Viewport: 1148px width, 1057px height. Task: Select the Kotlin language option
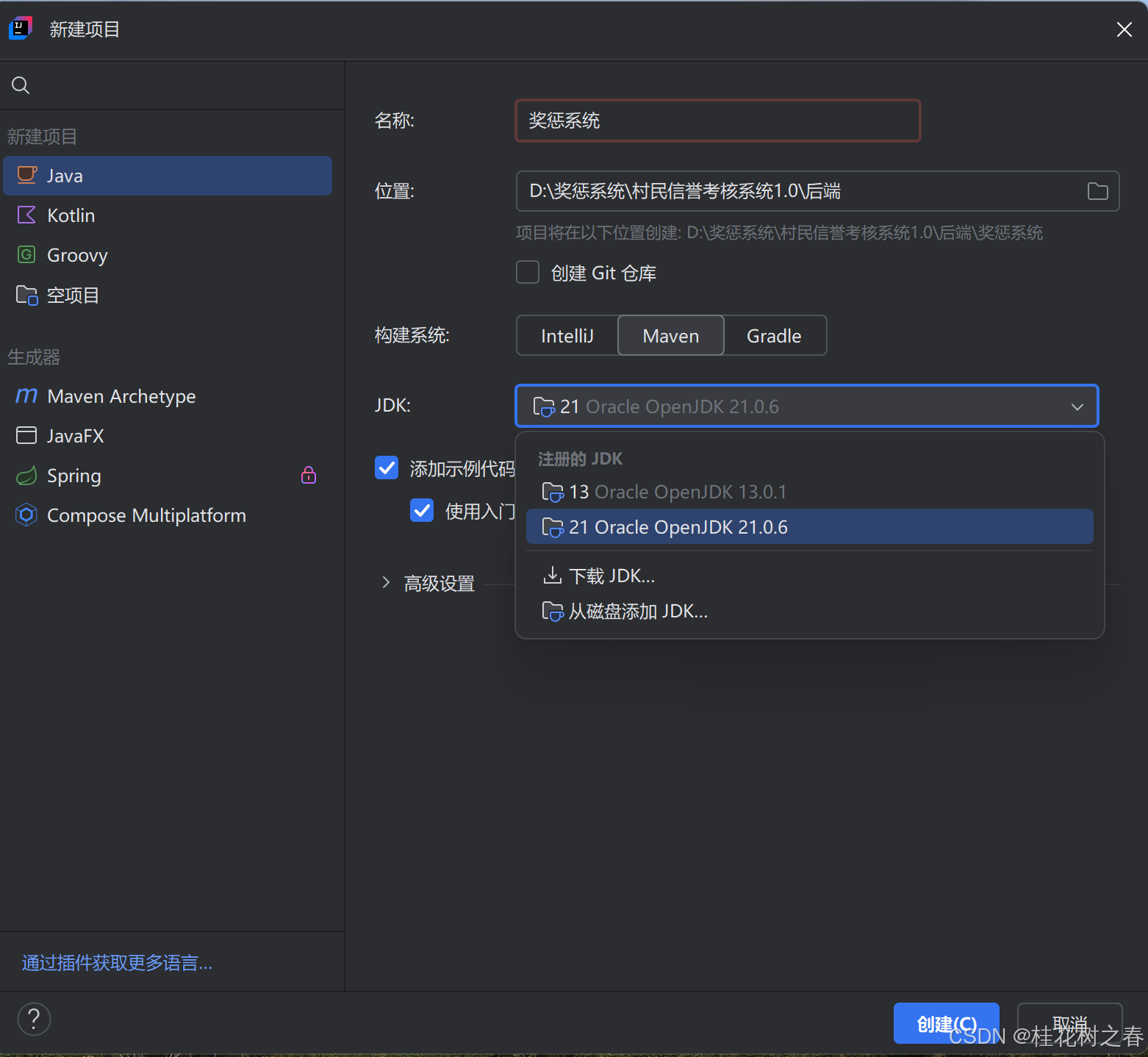[x=71, y=215]
